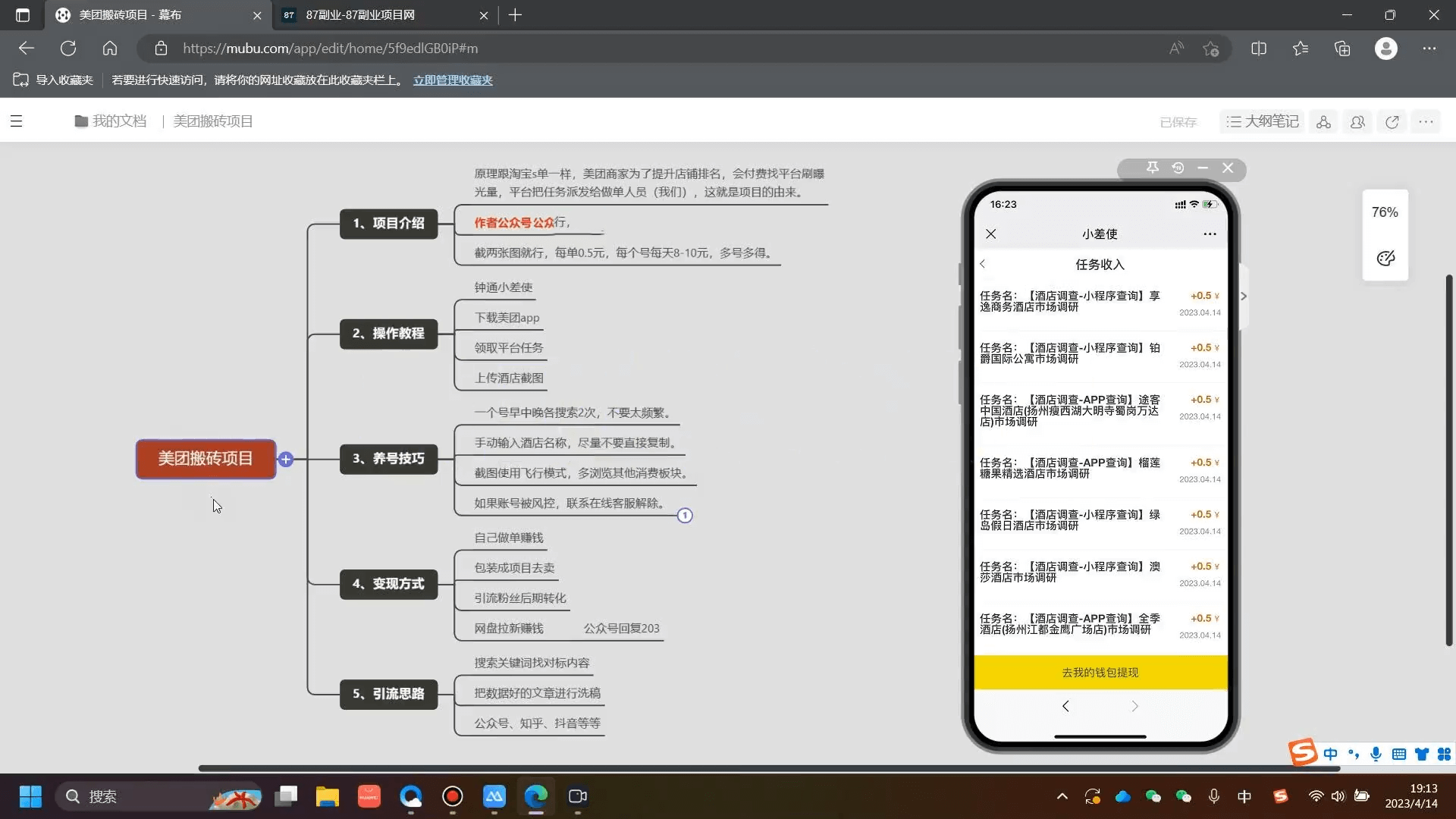The height and width of the screenshot is (819, 1456).
Task: Select the root node 美团搬砖项目
Action: tap(206, 459)
